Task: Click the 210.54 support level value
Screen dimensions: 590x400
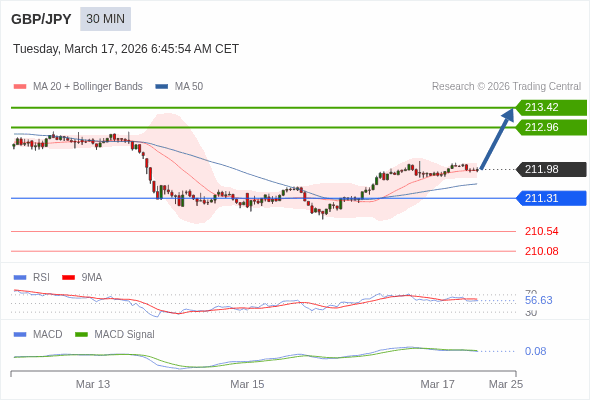Action: 541,231
